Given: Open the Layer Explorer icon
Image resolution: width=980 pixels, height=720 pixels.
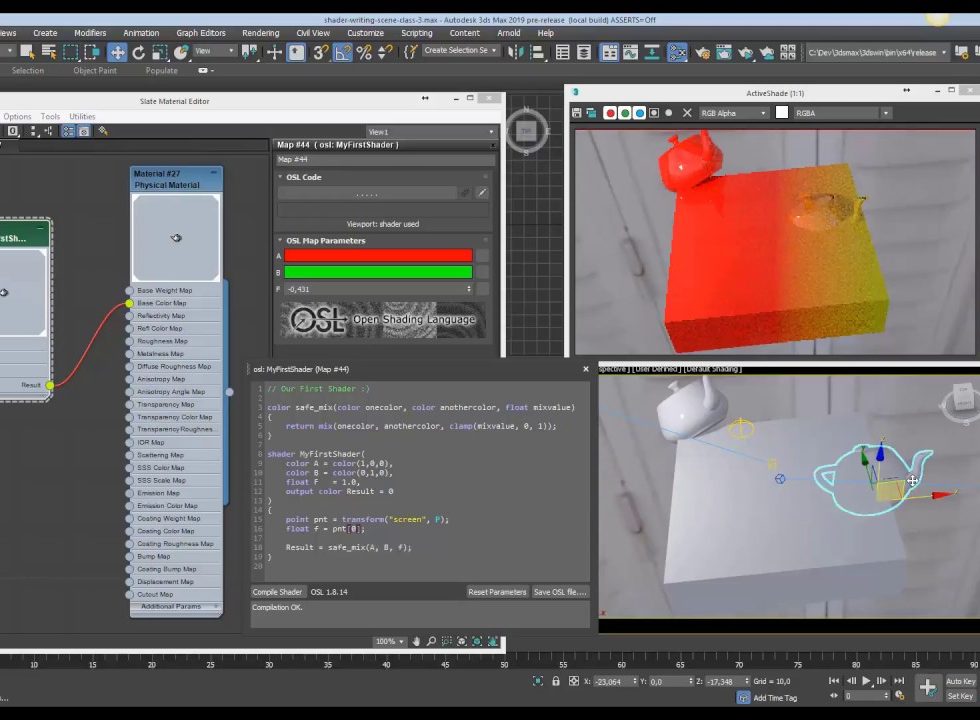Looking at the screenshot, I should pos(584,52).
